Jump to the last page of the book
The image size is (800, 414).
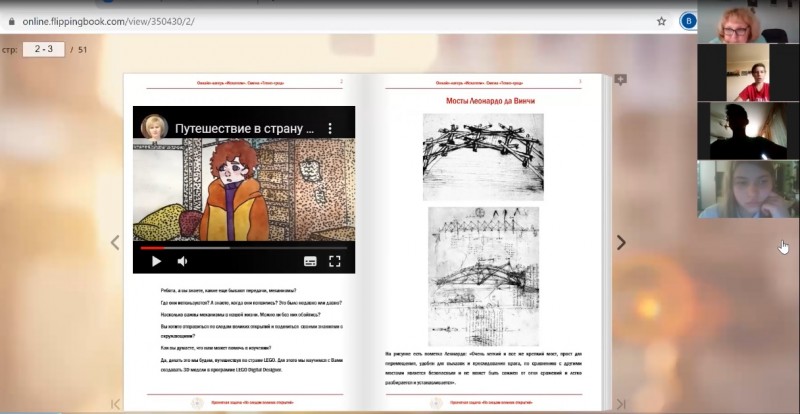coord(620,403)
